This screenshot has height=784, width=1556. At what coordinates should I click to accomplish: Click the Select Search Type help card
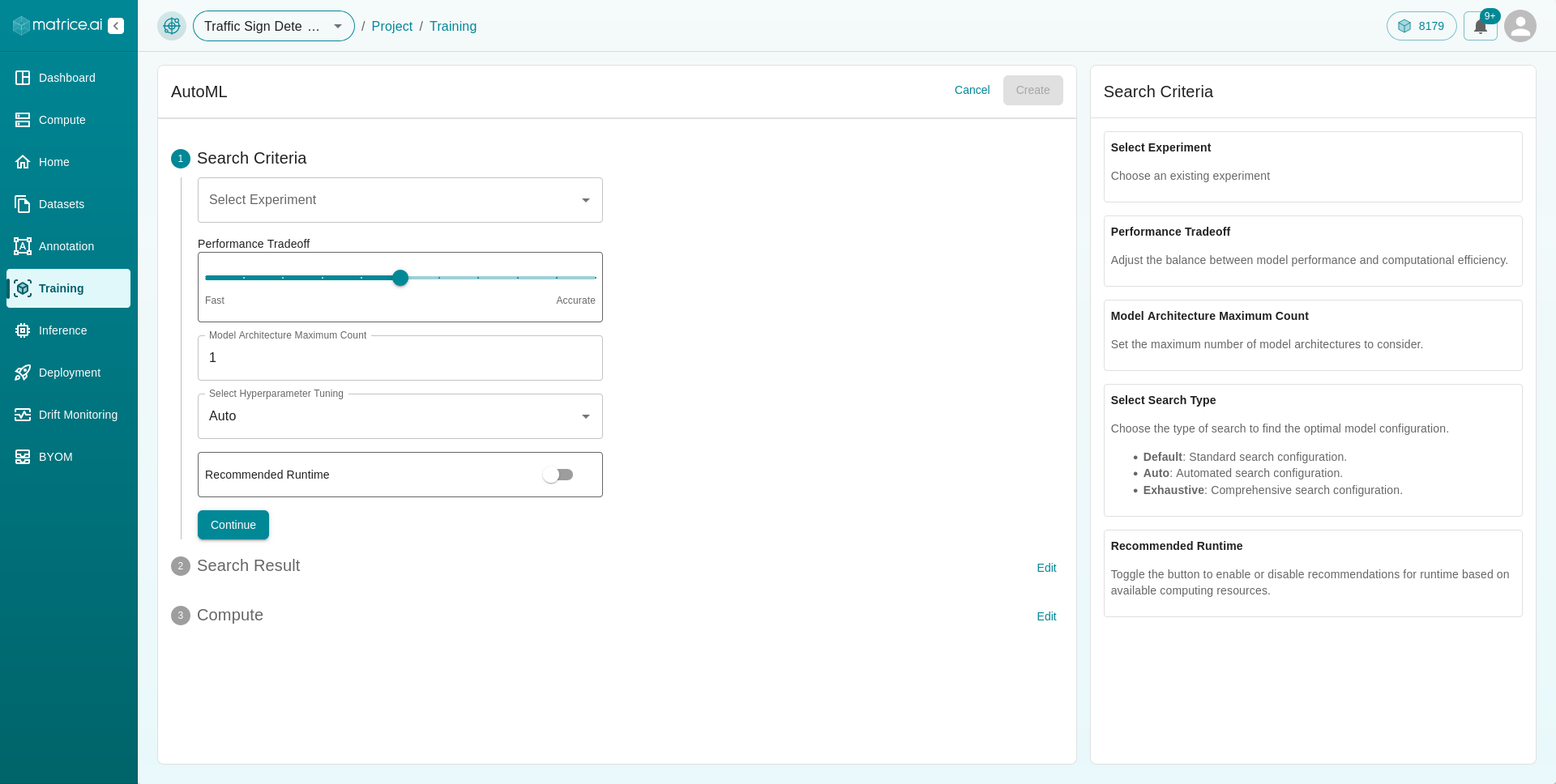tap(1313, 450)
